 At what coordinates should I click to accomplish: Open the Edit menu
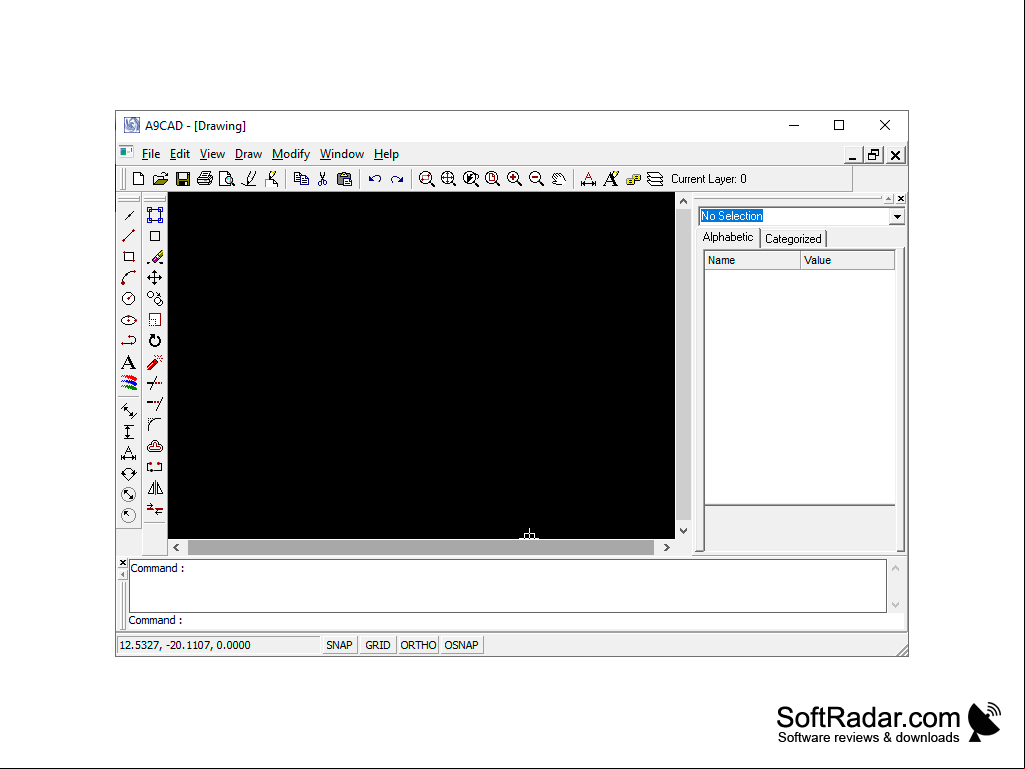180,154
